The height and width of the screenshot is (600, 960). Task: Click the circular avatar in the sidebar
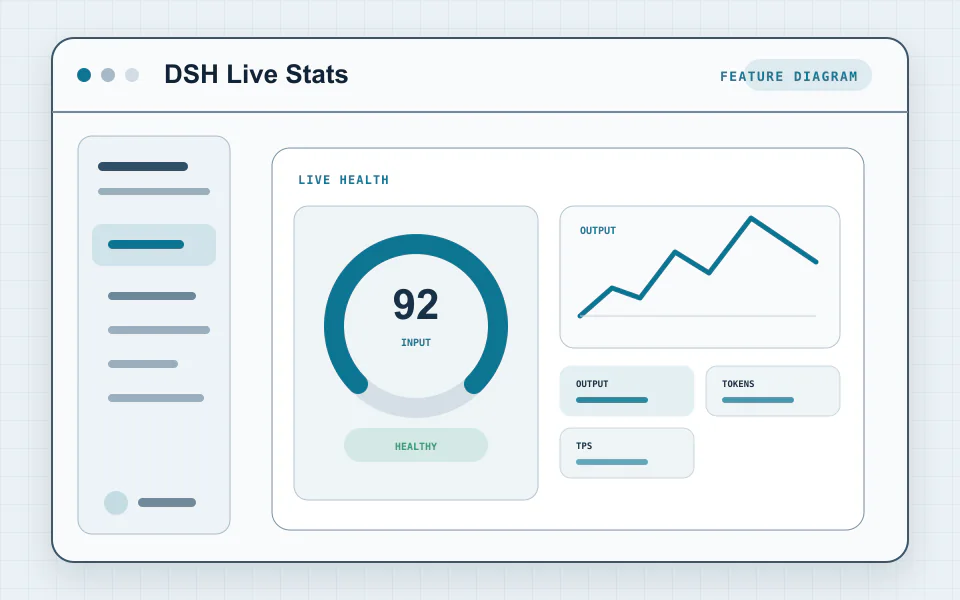pos(116,503)
